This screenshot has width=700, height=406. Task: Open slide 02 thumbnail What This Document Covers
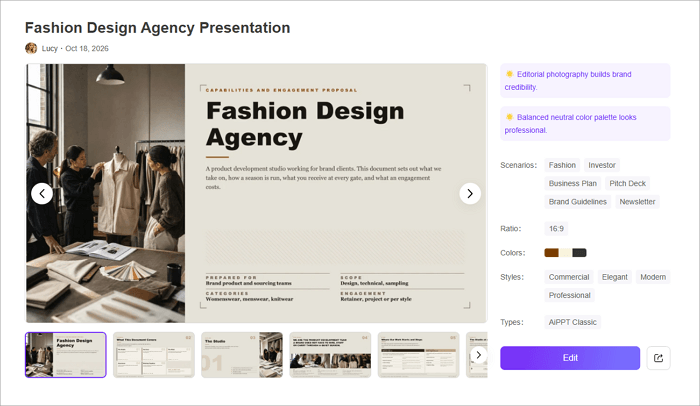click(154, 355)
